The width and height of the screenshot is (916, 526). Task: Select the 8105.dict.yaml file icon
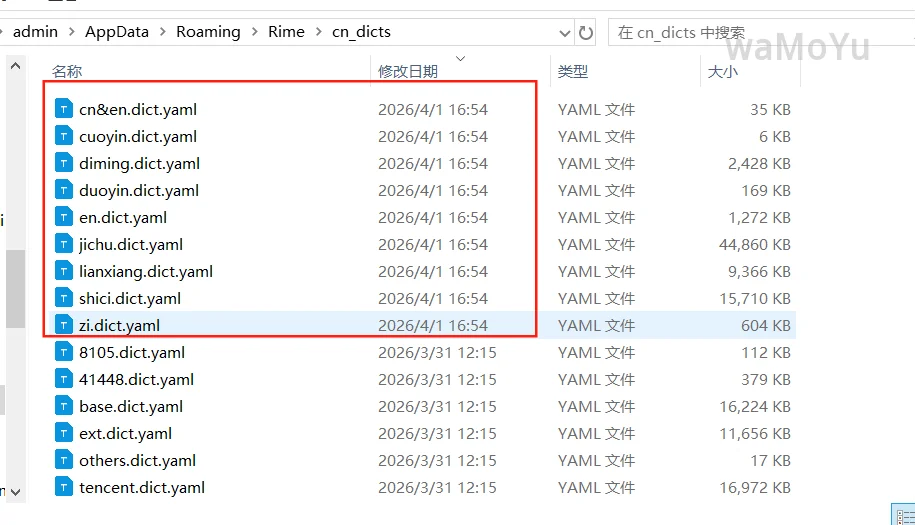tap(64, 352)
